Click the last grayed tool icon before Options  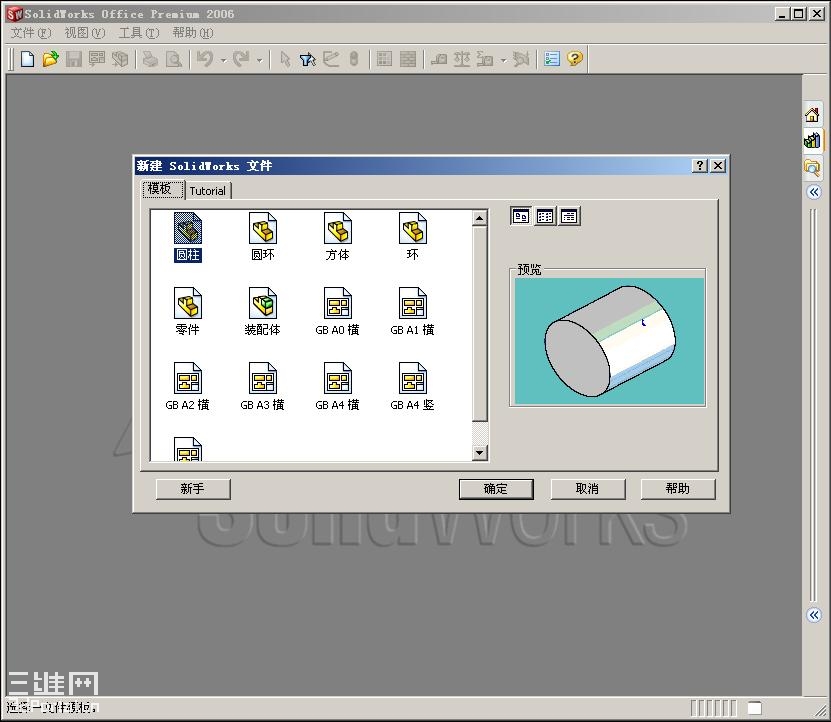521,59
